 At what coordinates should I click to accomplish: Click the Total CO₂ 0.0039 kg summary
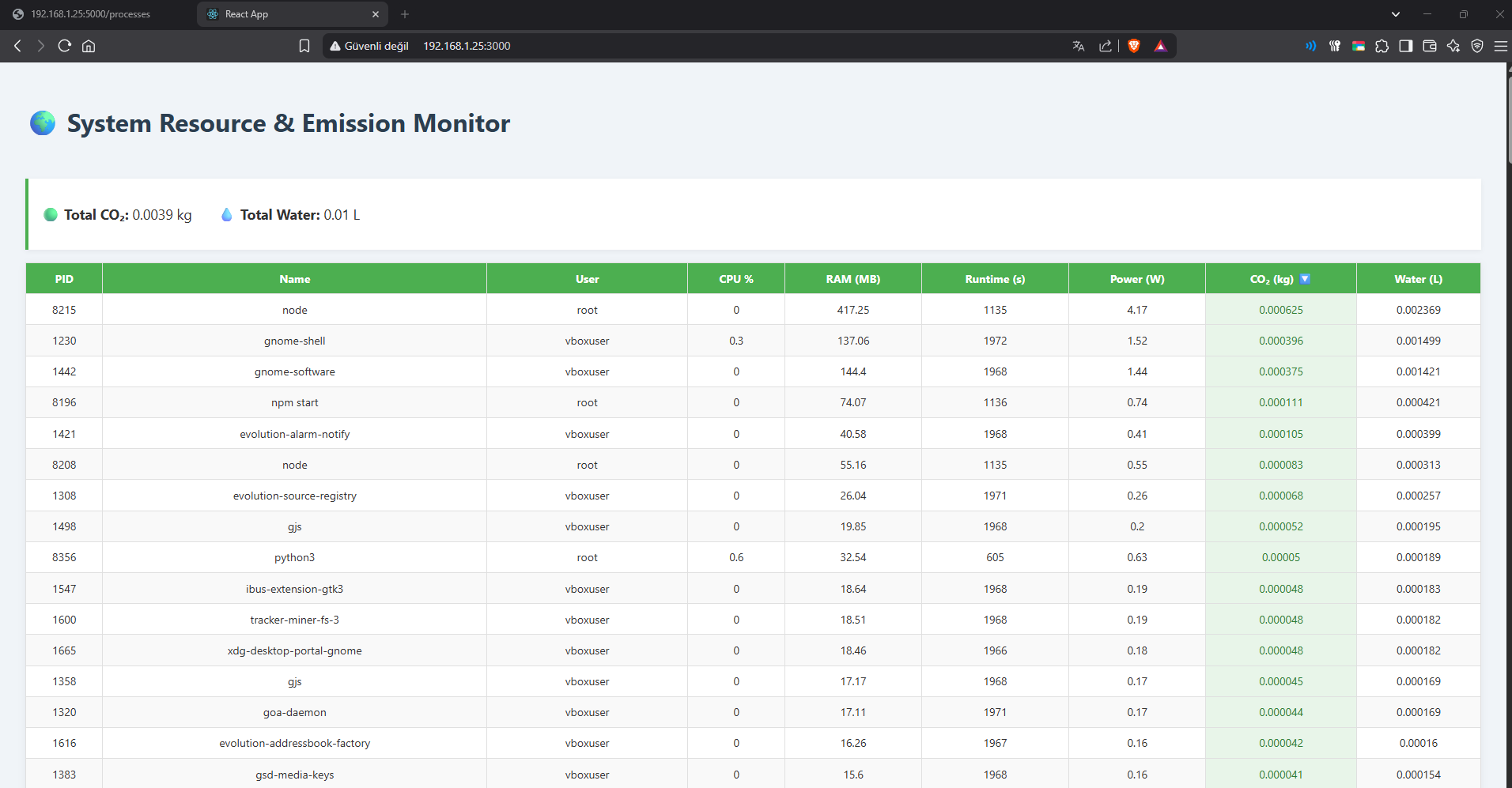[118, 214]
